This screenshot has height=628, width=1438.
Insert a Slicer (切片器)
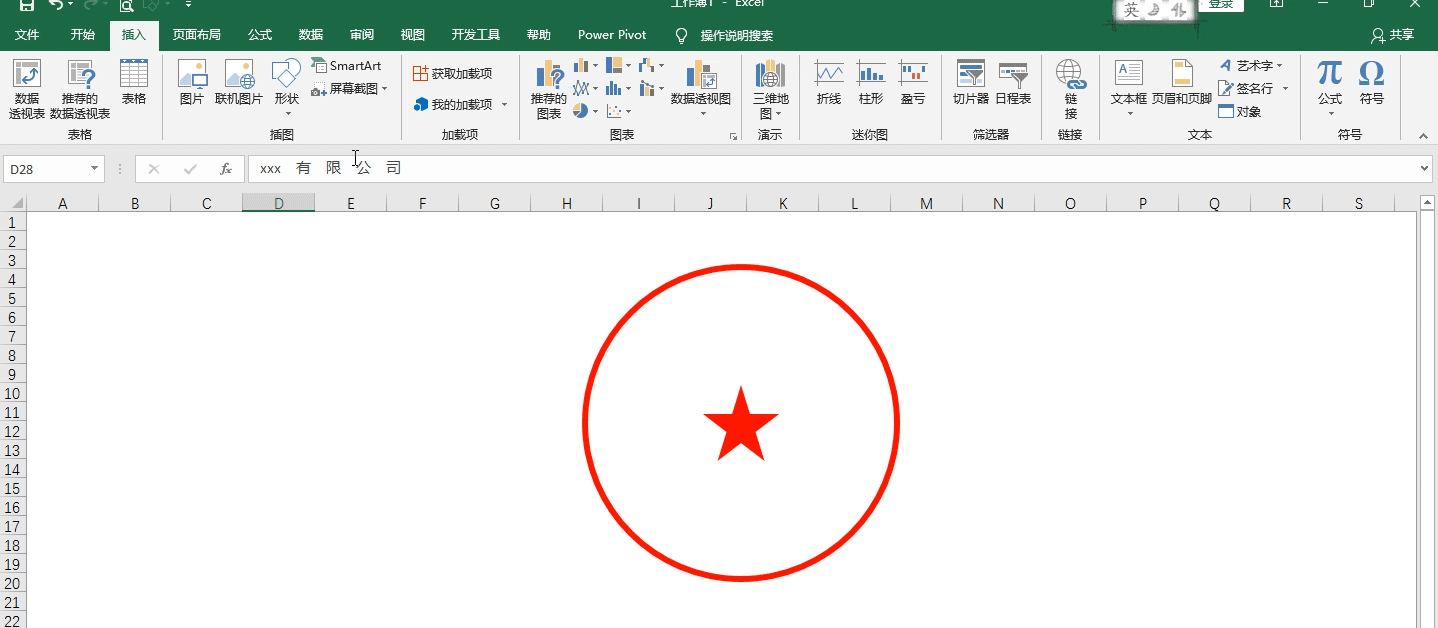[x=971, y=83]
